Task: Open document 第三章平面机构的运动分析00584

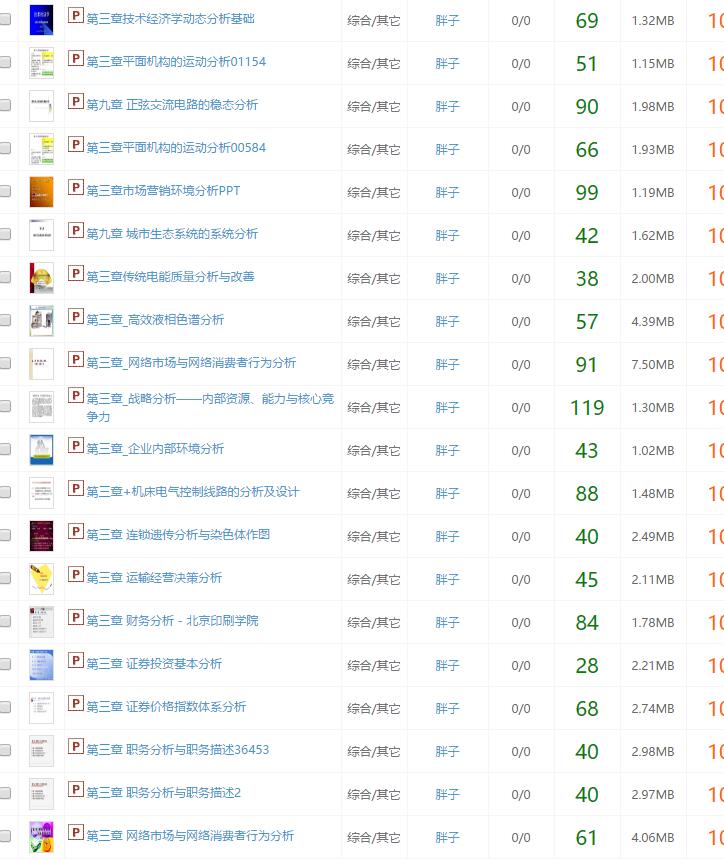Action: click(175, 148)
